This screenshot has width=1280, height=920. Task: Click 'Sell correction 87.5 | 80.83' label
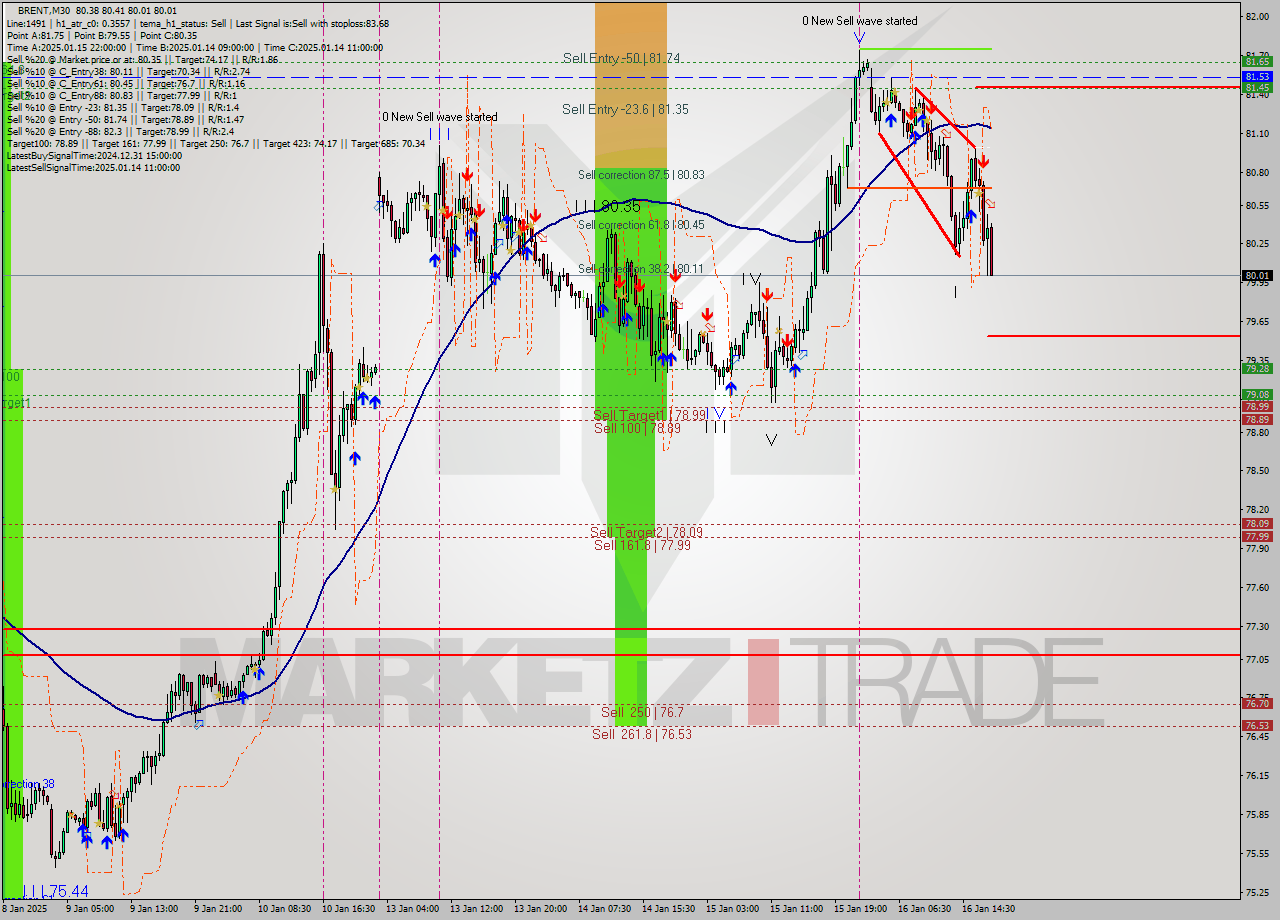[640, 175]
